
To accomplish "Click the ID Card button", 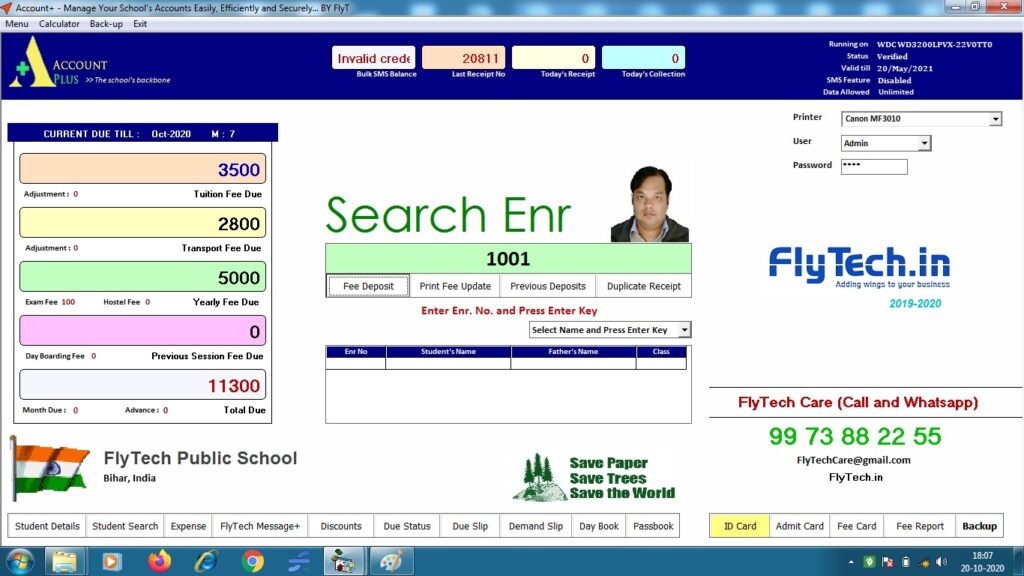I will point(740,526).
